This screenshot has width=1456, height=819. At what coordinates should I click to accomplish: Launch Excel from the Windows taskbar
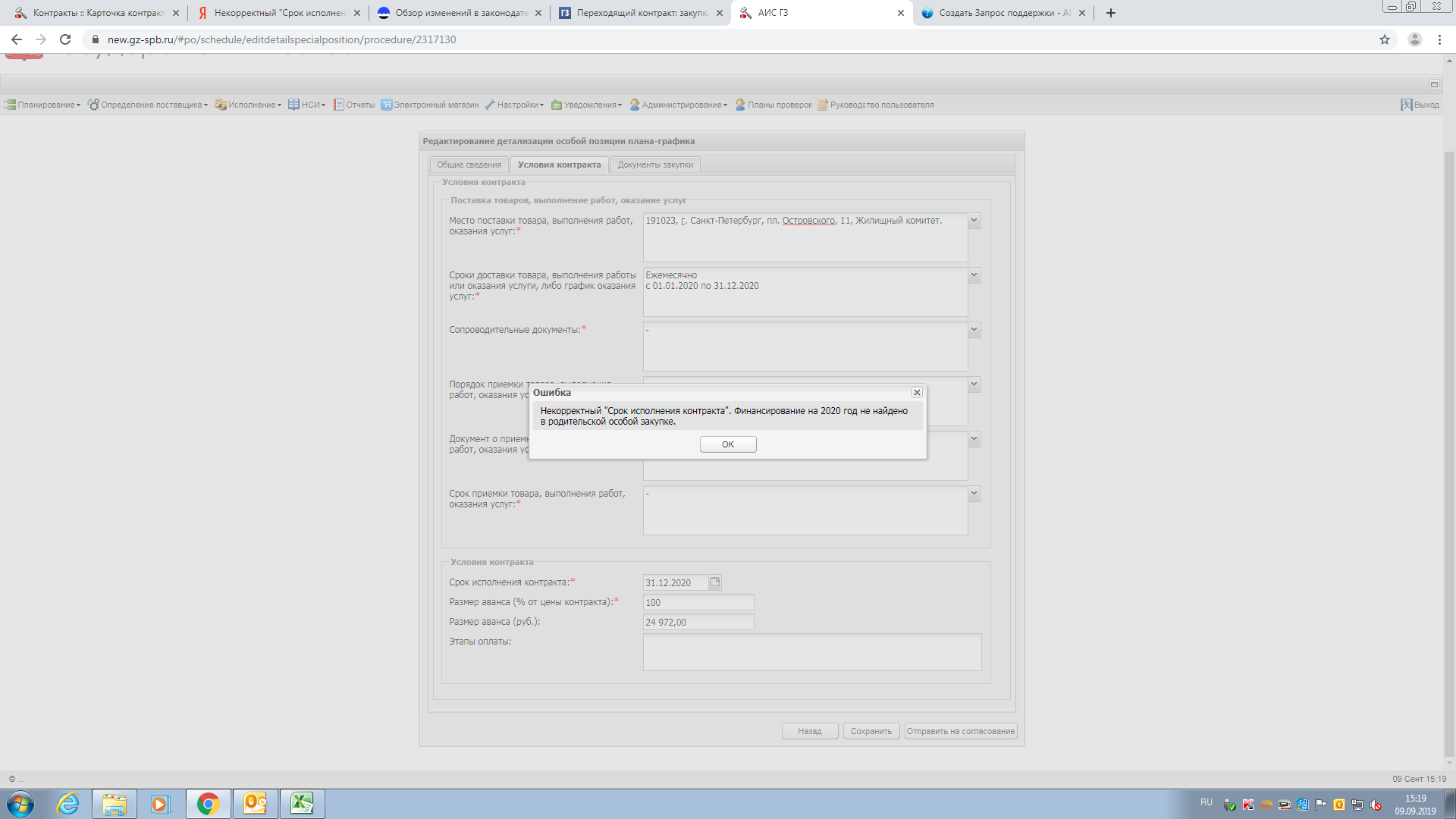(x=302, y=804)
